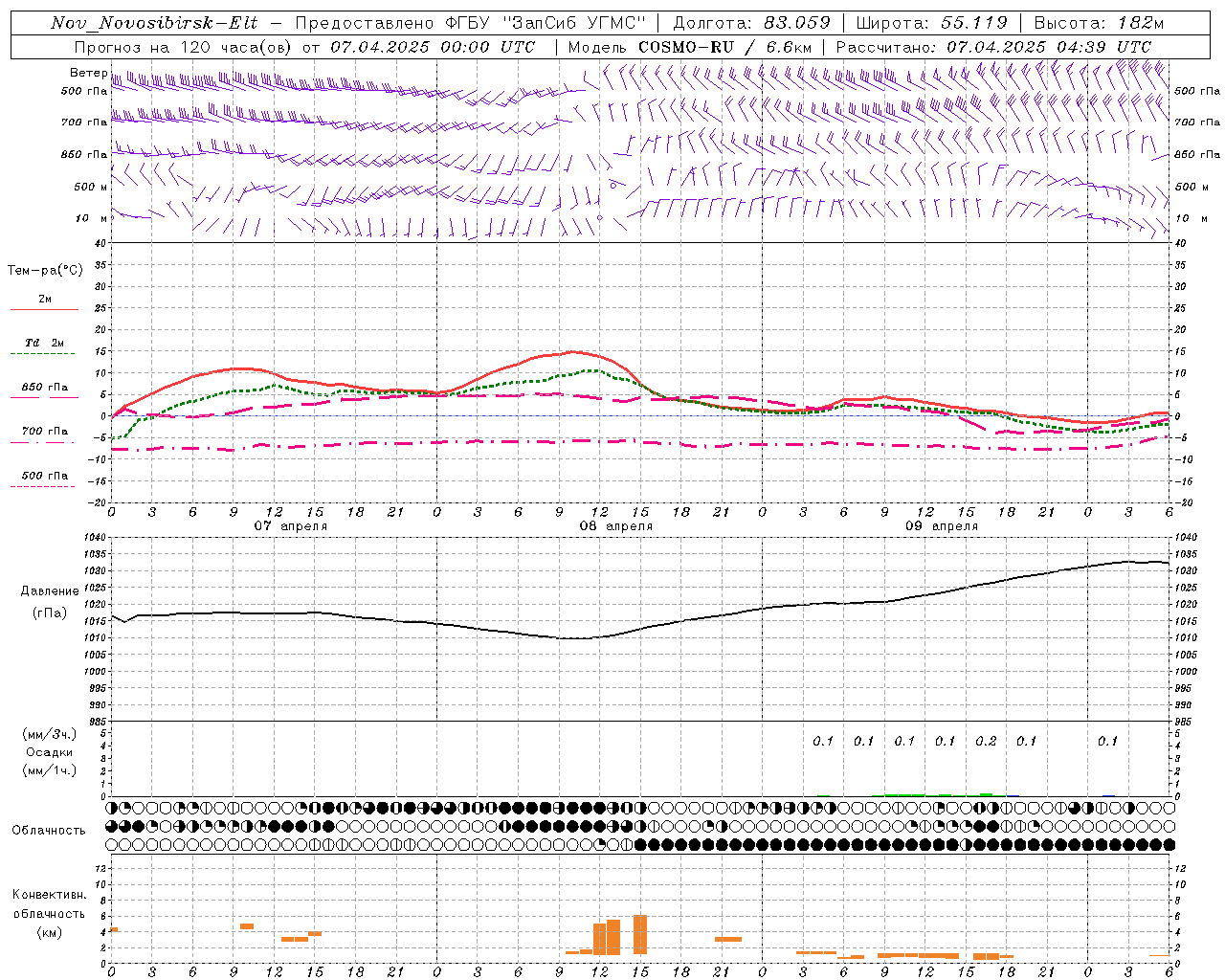Select the latitude value Широта: 55.119

click(x=931, y=23)
